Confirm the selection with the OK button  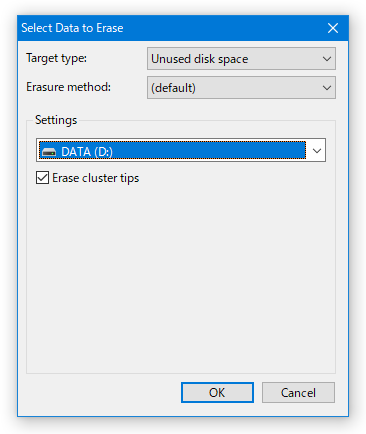click(217, 392)
